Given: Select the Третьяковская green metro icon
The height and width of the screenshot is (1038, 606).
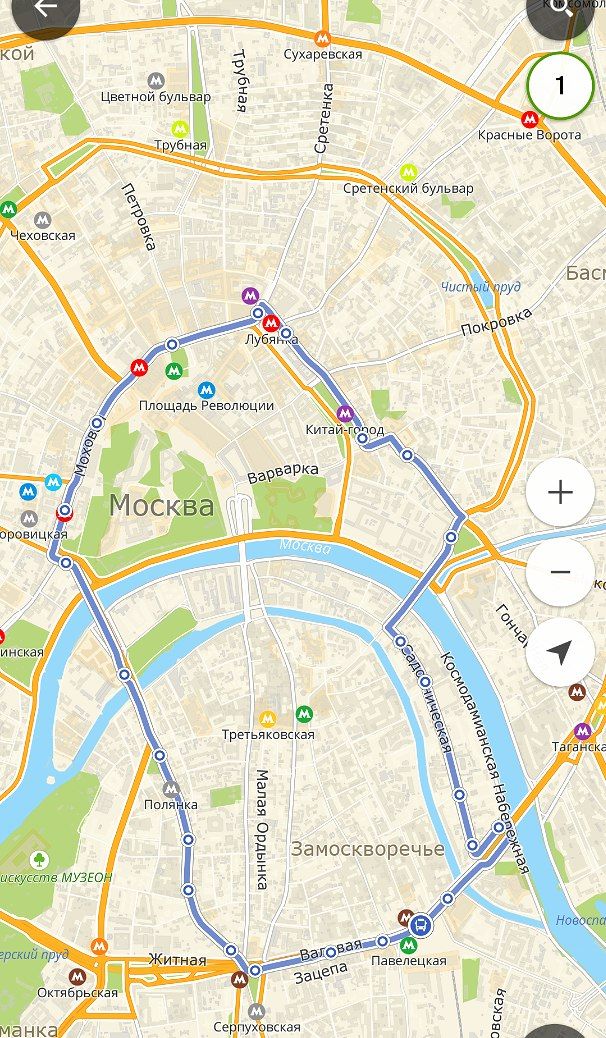Looking at the screenshot, I should pyautogui.click(x=304, y=714).
